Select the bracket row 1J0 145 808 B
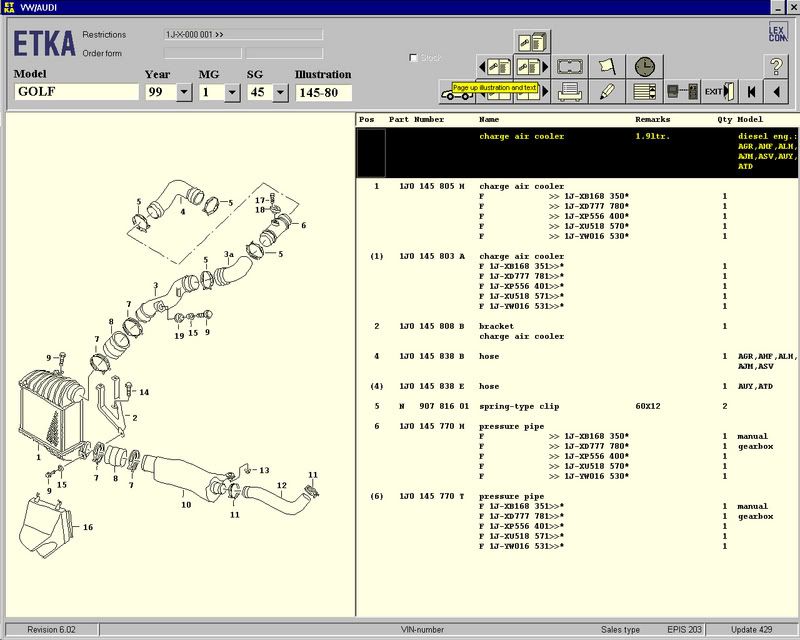This screenshot has height=640, width=800. tap(577, 331)
